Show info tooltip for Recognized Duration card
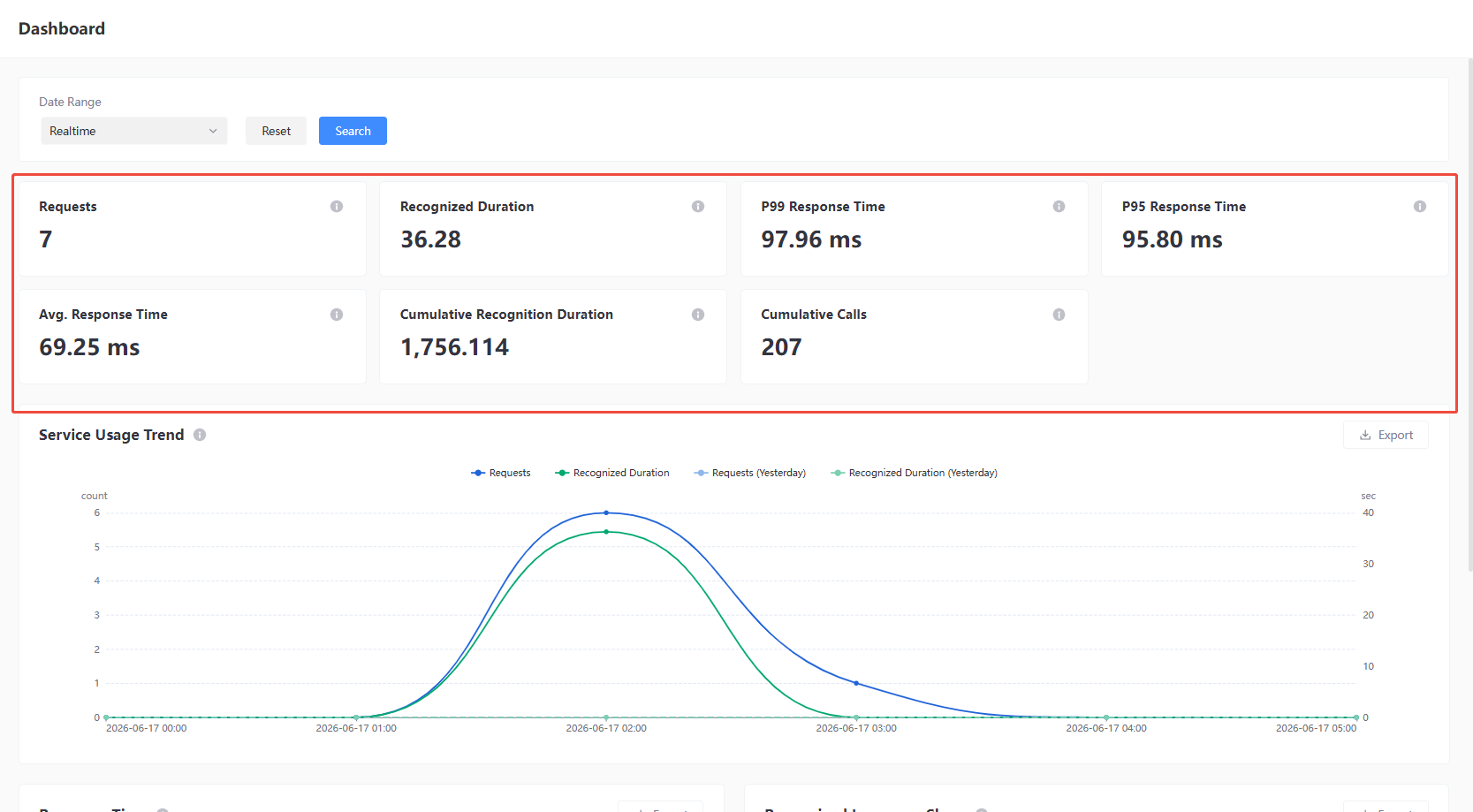The image size is (1473, 812). click(698, 207)
